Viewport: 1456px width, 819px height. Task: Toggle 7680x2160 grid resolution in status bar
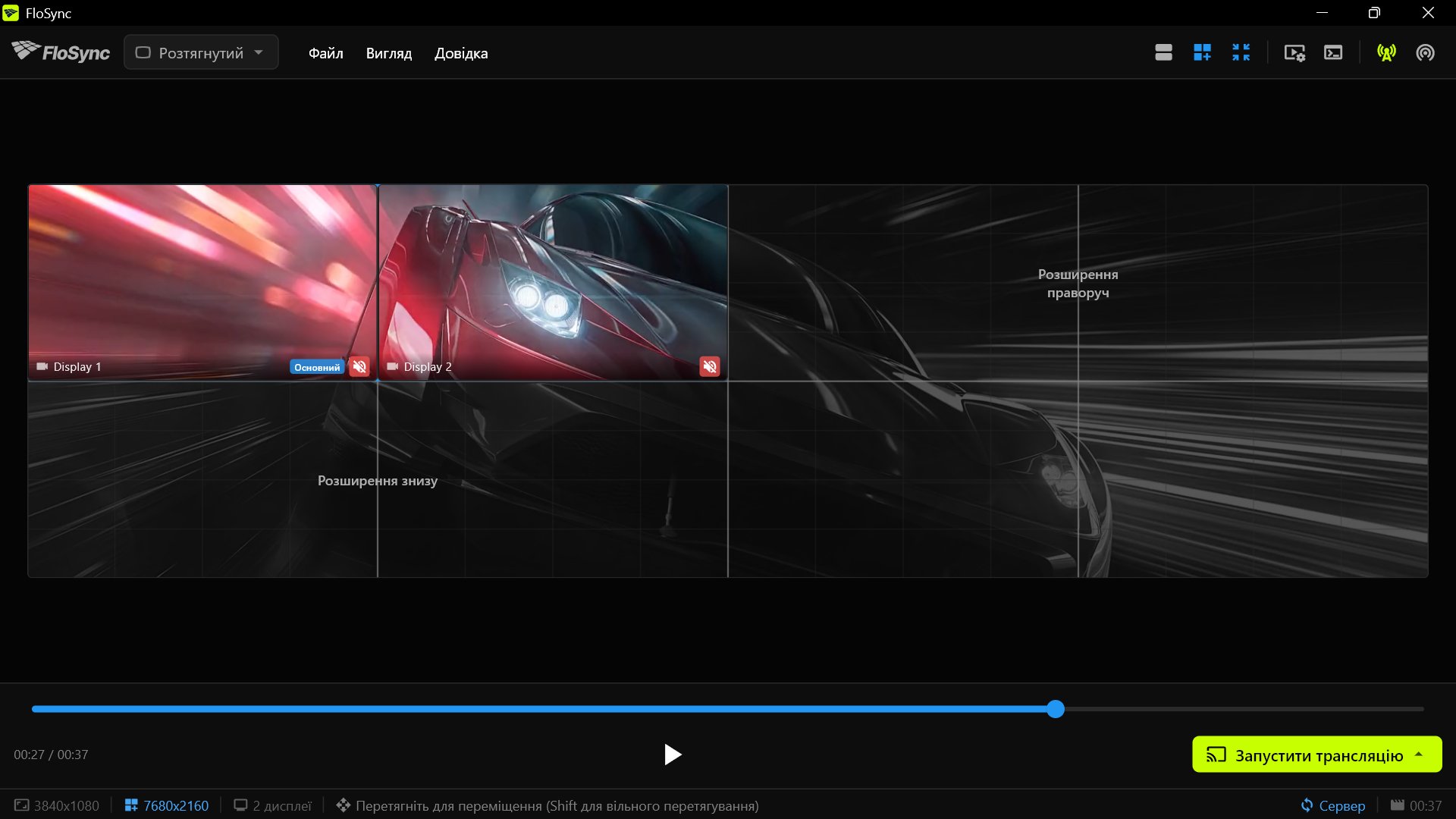pos(167,805)
